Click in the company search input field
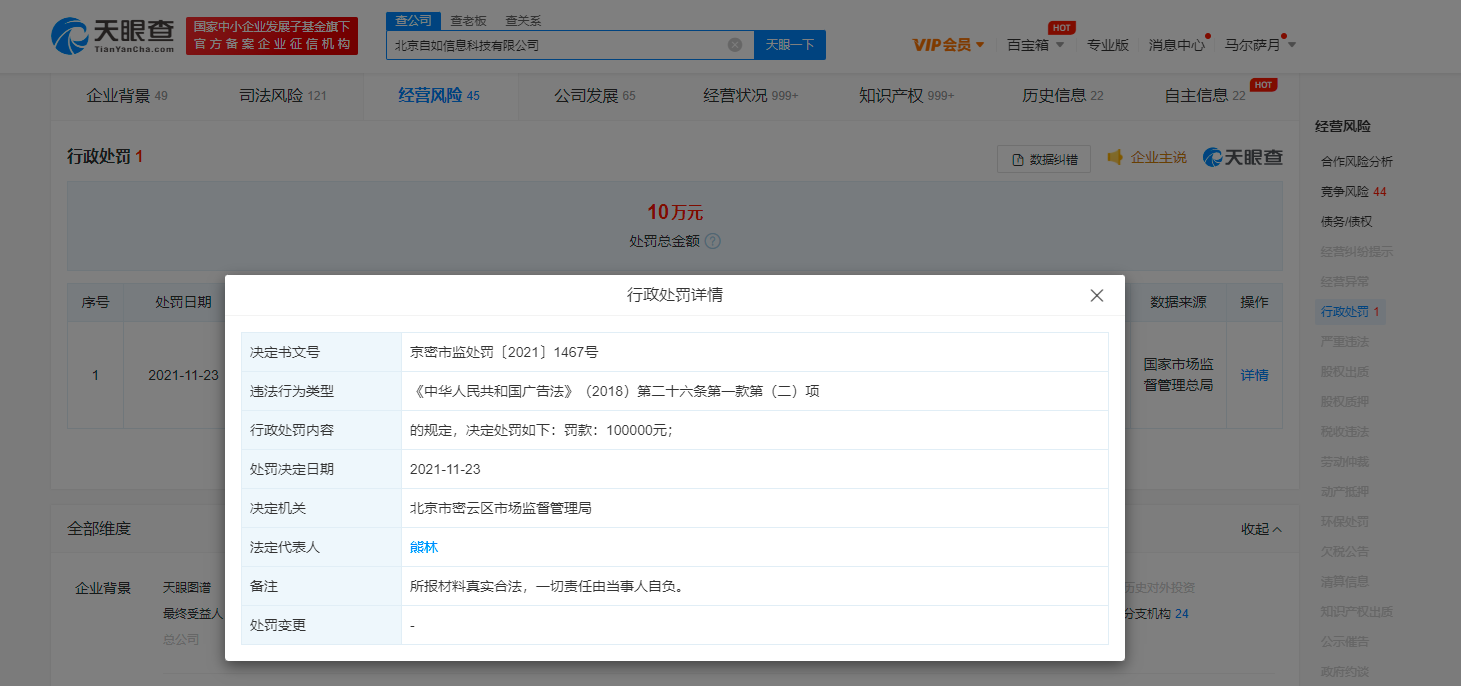This screenshot has height=686, width=1461. click(555, 45)
